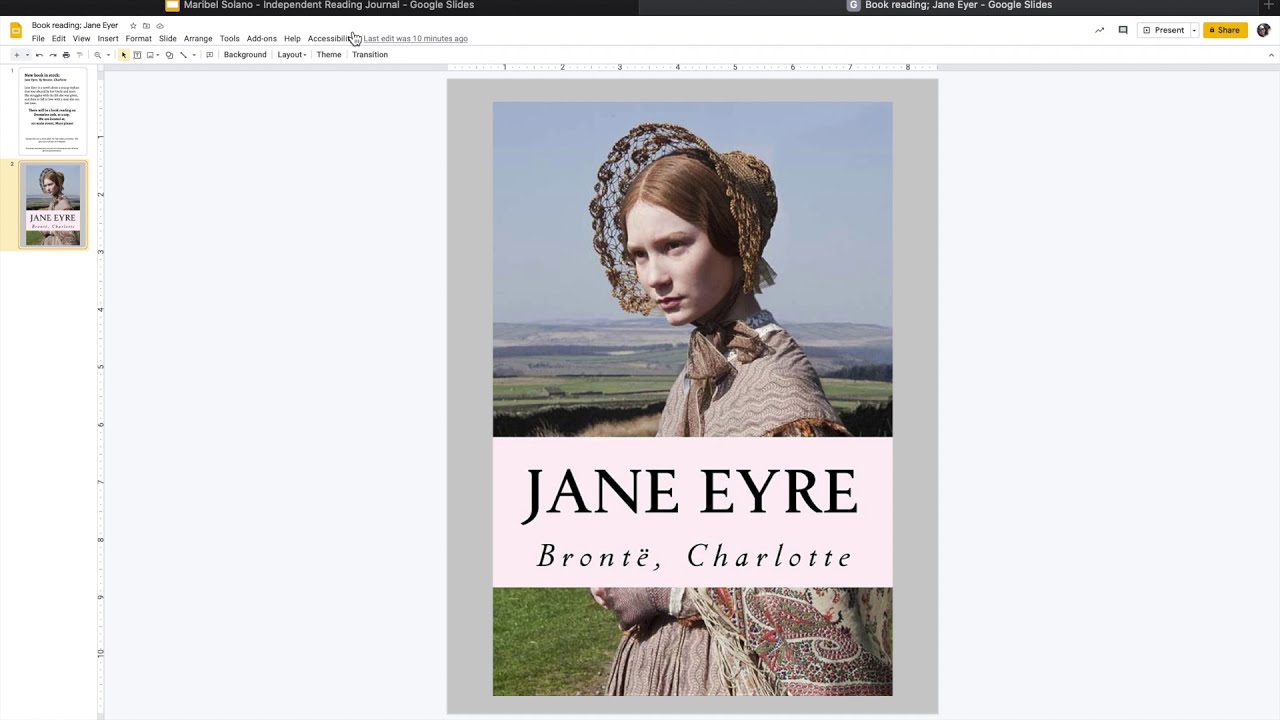This screenshot has width=1280, height=720.
Task: Open the Accessibility menu
Action: pyautogui.click(x=330, y=39)
